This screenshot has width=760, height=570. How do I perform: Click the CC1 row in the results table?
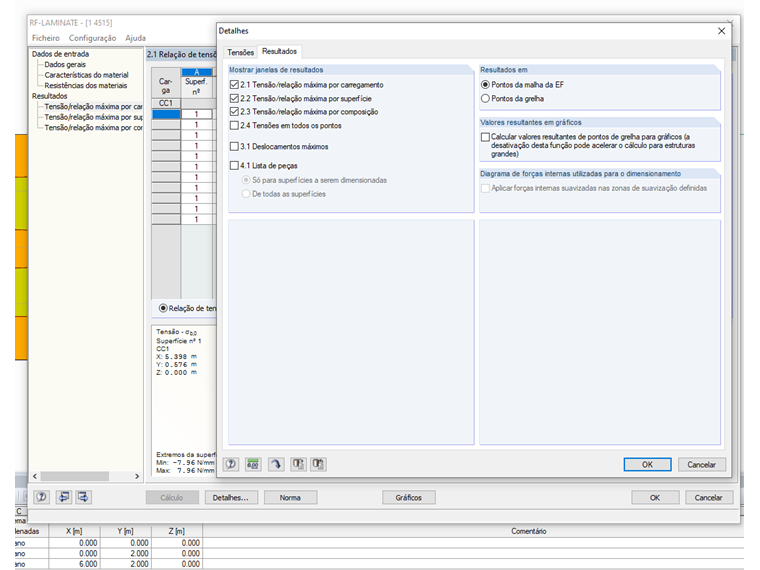[x=166, y=103]
